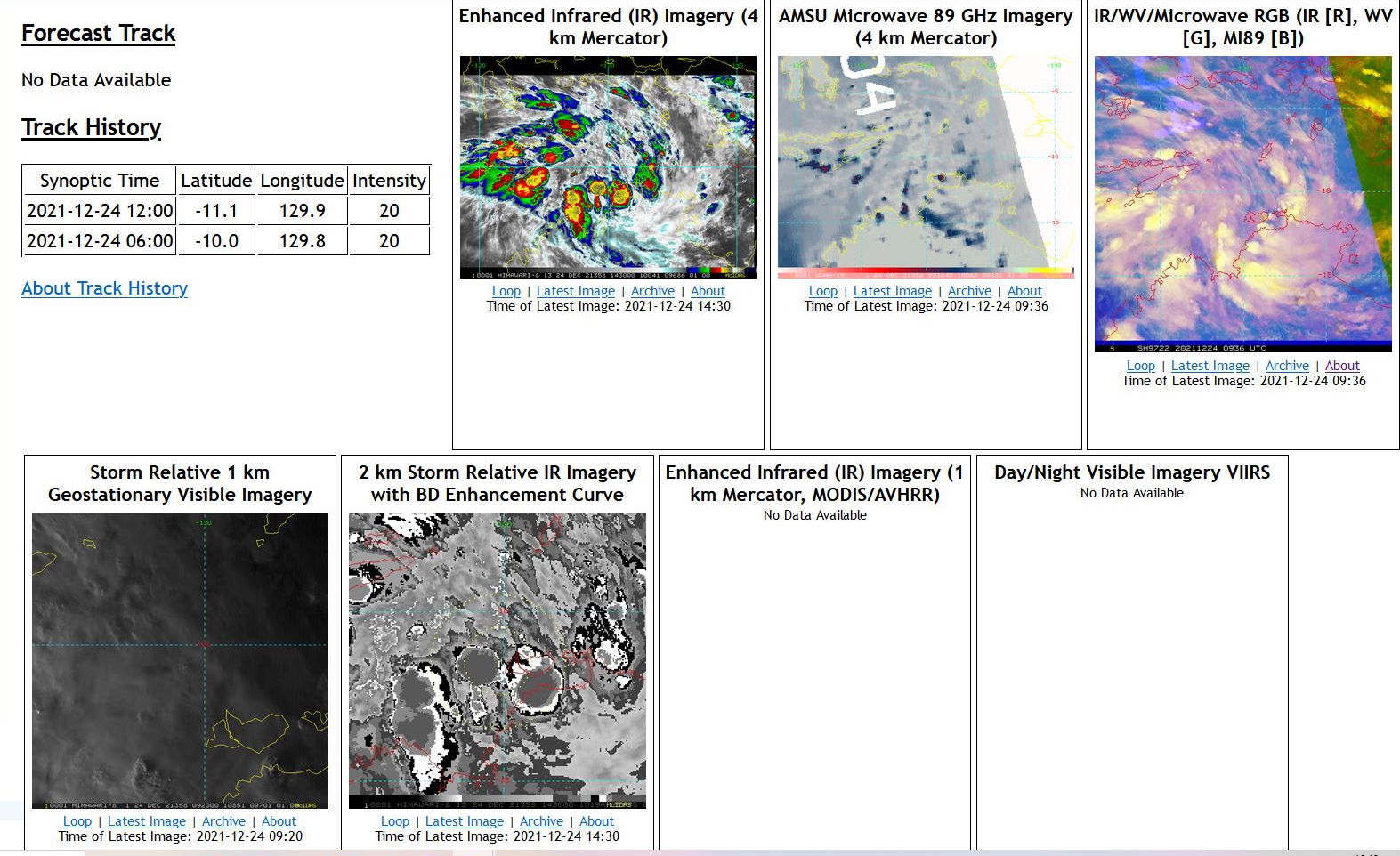Screen dimensions: 1400x856
Task: Open Latest Image under Storm Relative Visible imagery
Action: pyautogui.click(x=147, y=821)
